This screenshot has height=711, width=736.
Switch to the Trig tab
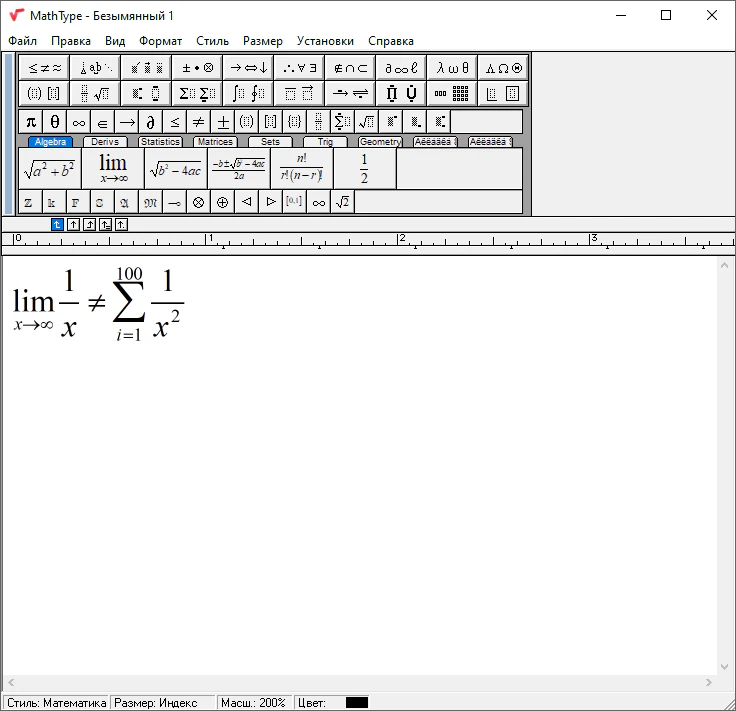[325, 142]
